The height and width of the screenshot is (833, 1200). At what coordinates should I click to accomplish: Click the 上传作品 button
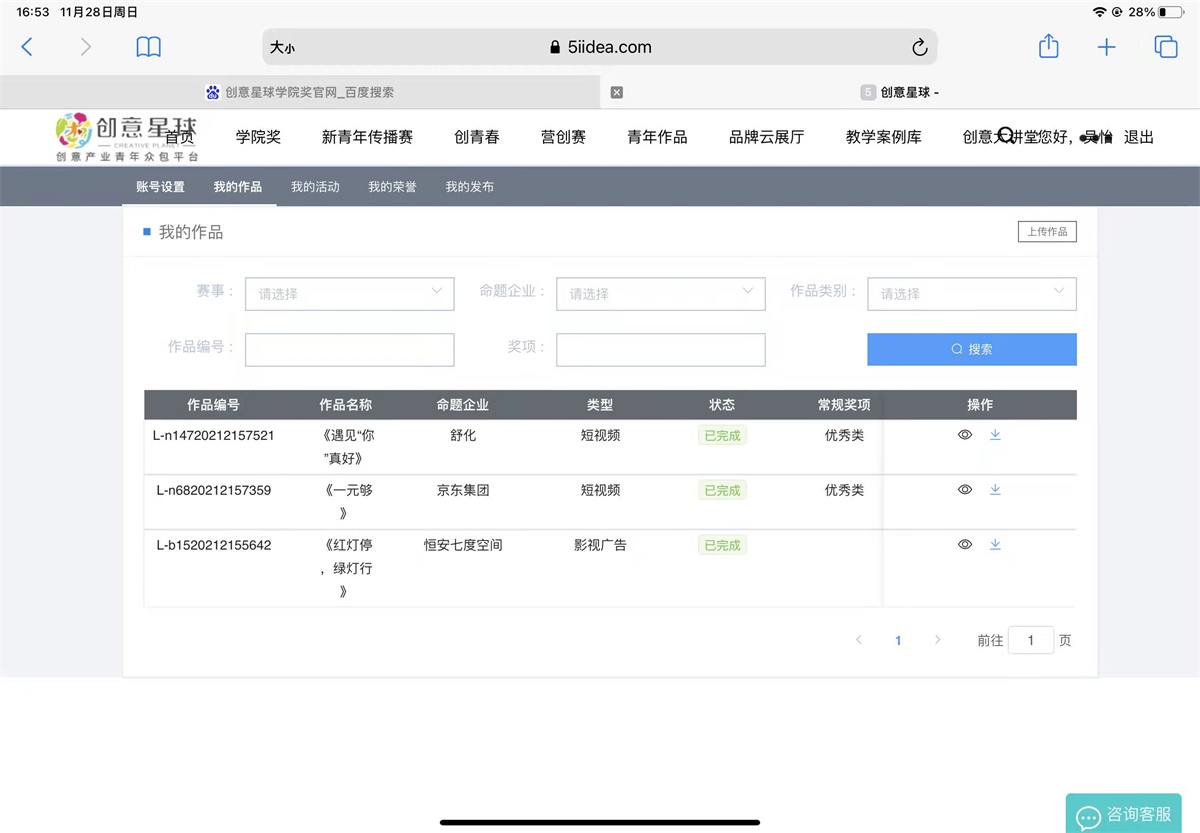click(x=1047, y=232)
